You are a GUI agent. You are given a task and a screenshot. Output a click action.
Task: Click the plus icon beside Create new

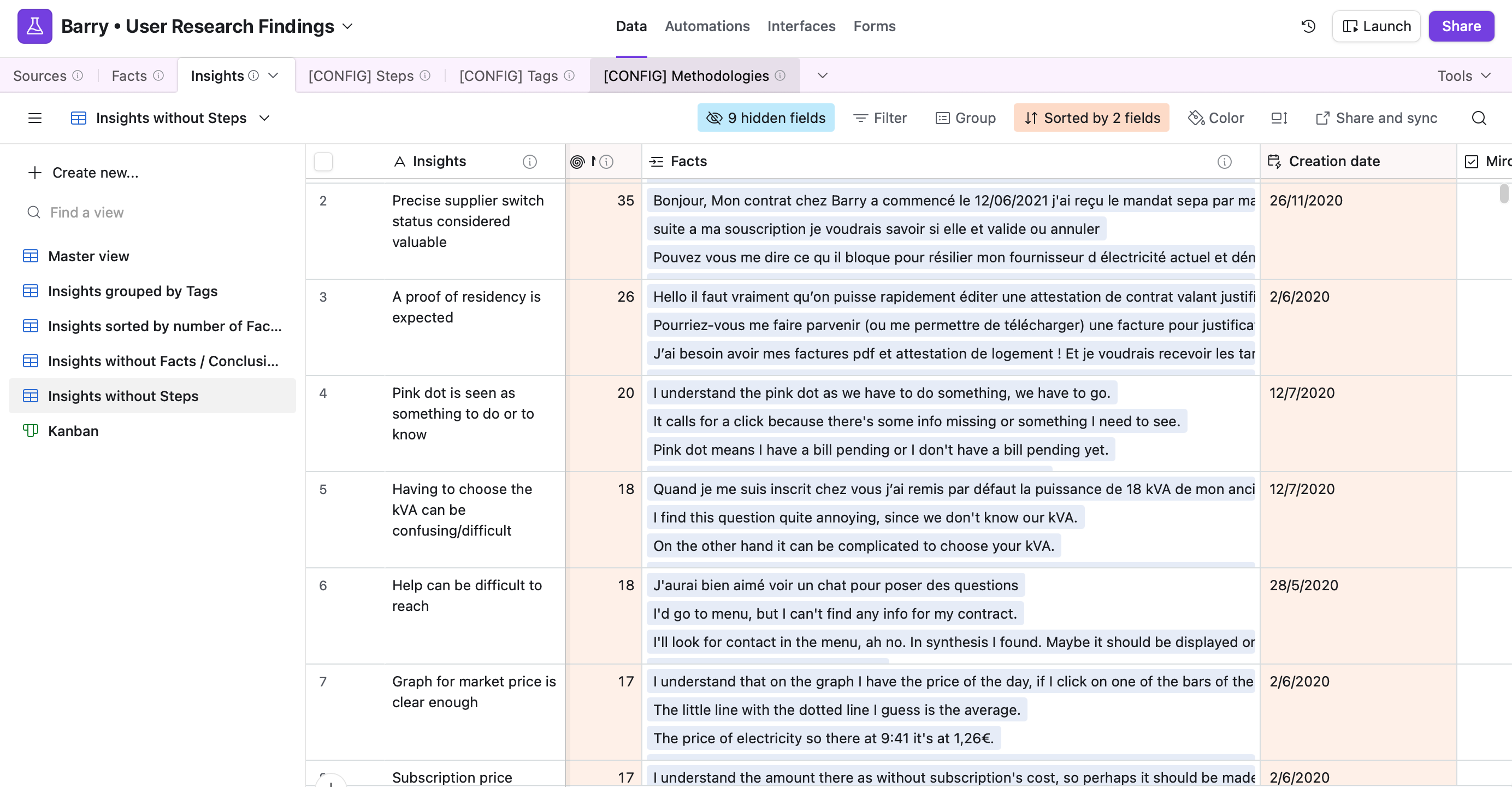[34, 173]
